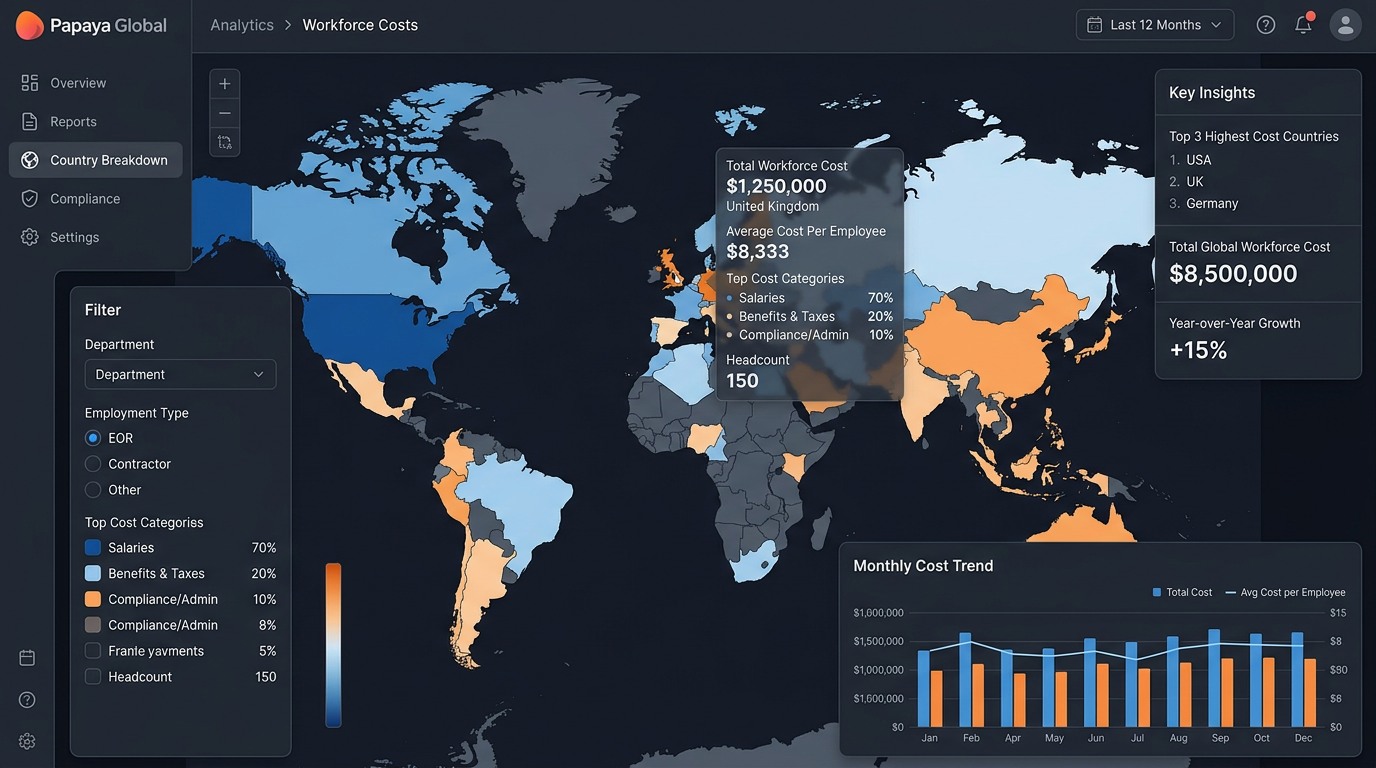Screen dimensions: 1376x768
Task: Select the EOR employment type
Action: click(93, 438)
